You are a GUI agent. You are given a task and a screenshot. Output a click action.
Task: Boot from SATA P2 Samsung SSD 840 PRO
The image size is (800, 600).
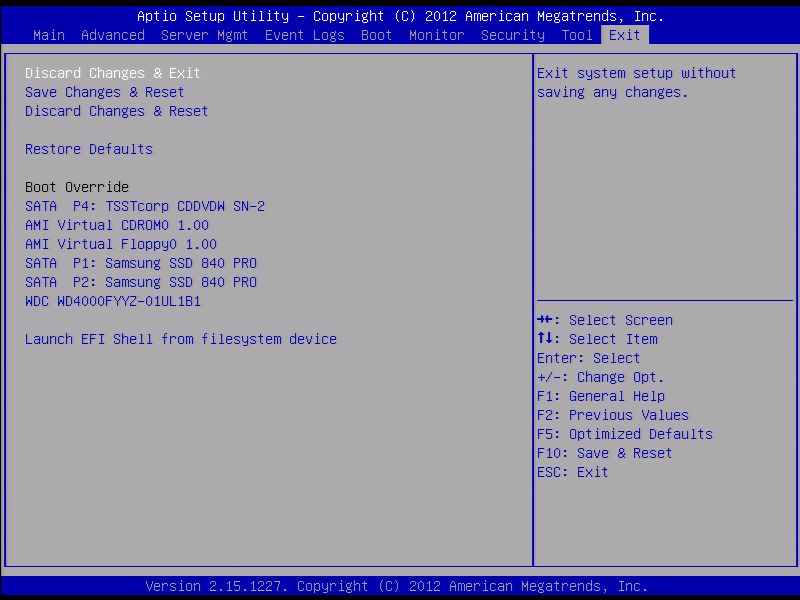coord(141,282)
